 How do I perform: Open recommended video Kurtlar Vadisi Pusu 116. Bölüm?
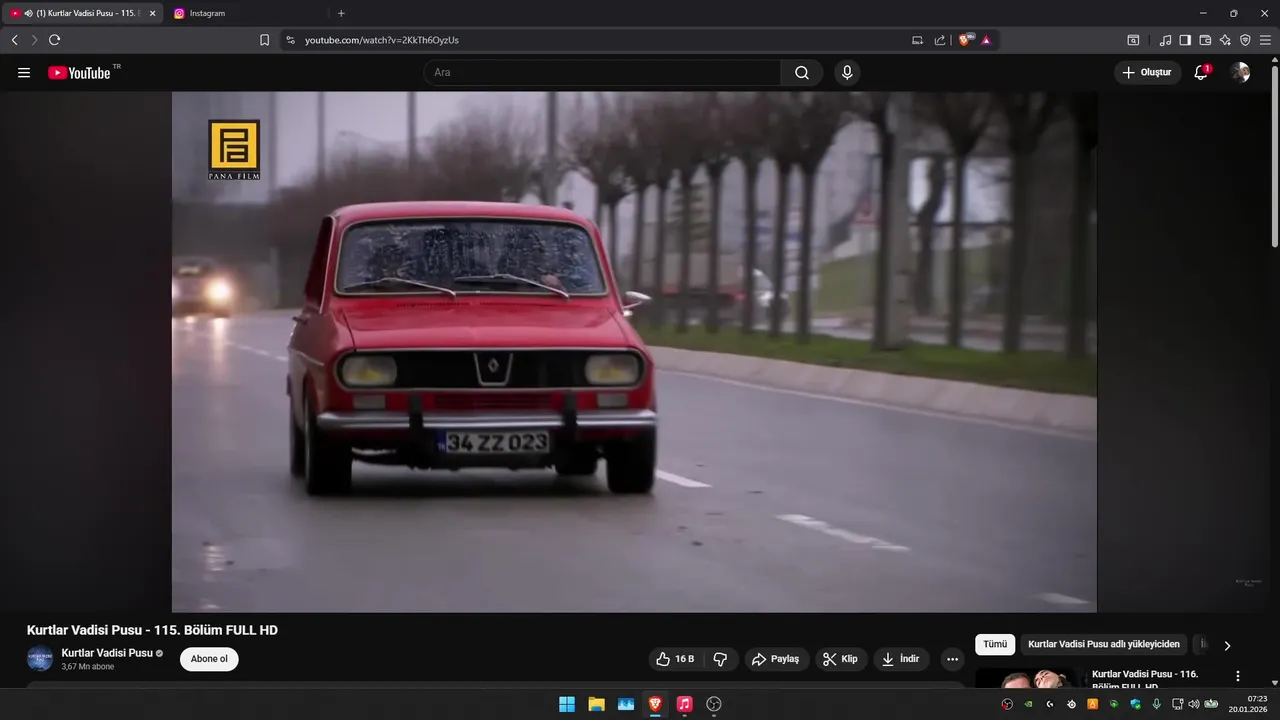[1145, 680]
